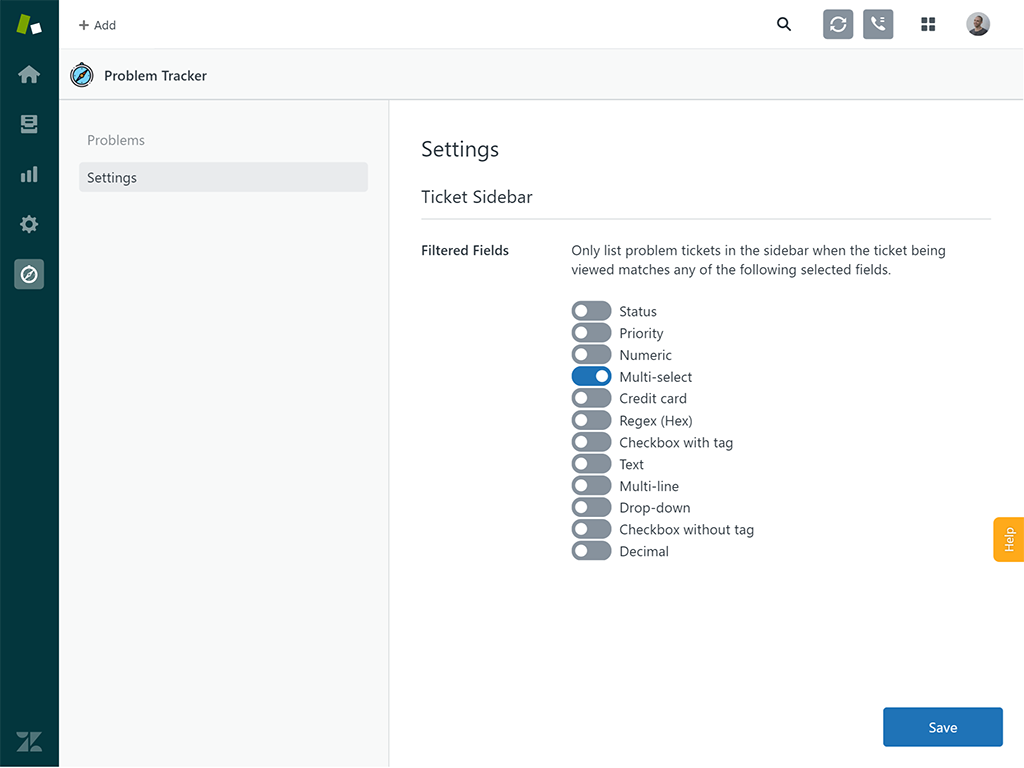Click the Problem Tracker compass sidebar icon

pyautogui.click(x=29, y=274)
